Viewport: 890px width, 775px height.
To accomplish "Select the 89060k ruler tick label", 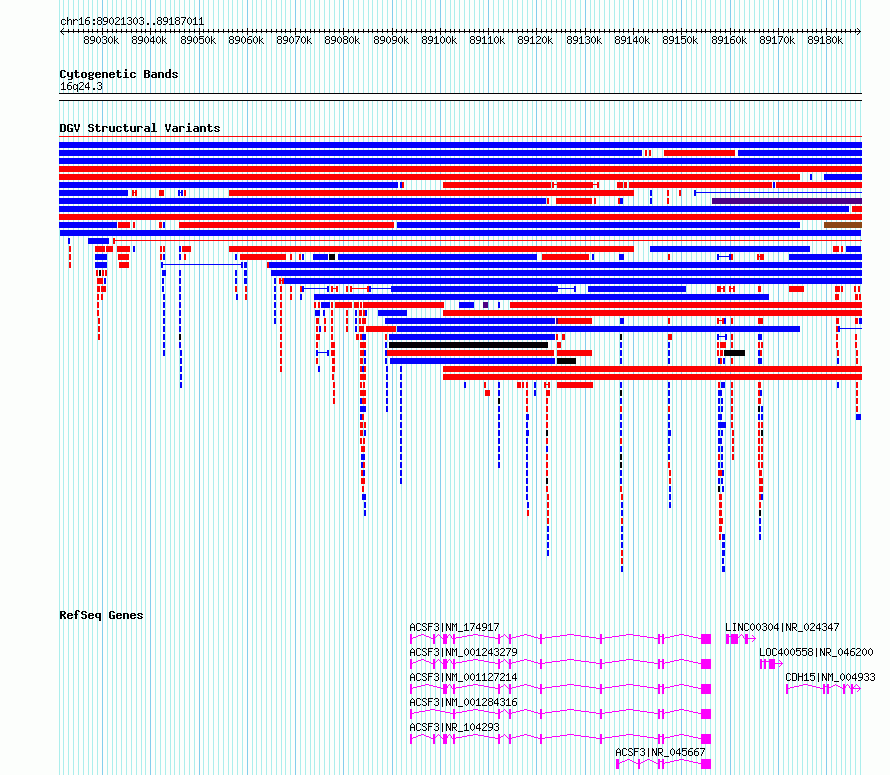I will point(246,40).
